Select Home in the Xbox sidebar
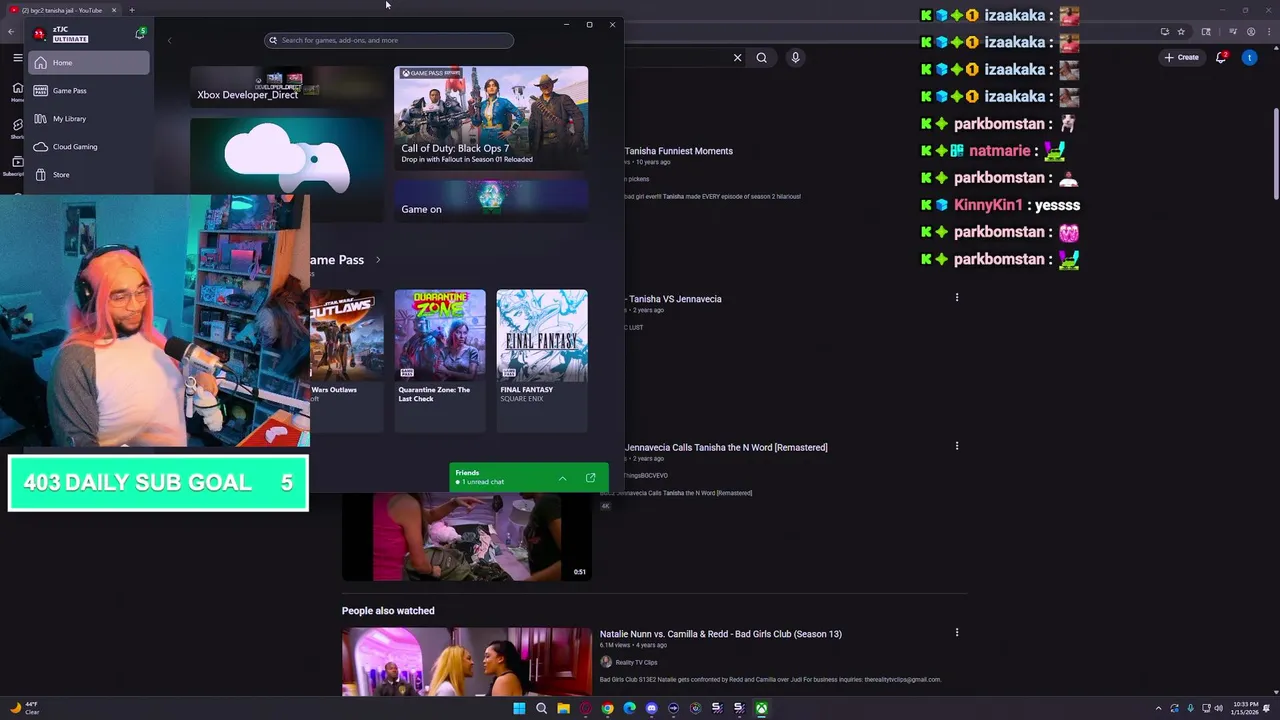 tap(89, 63)
